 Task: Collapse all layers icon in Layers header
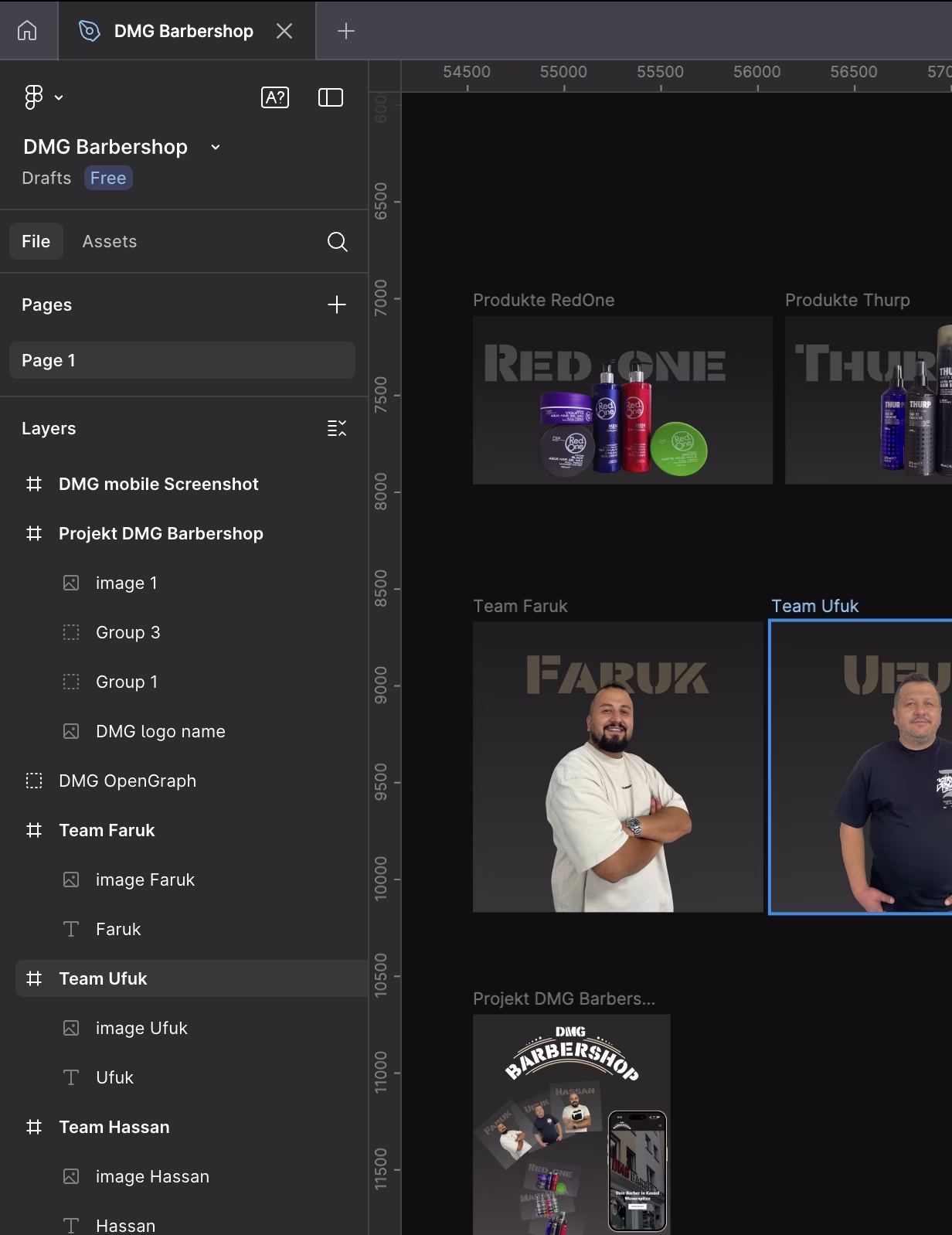tap(337, 428)
